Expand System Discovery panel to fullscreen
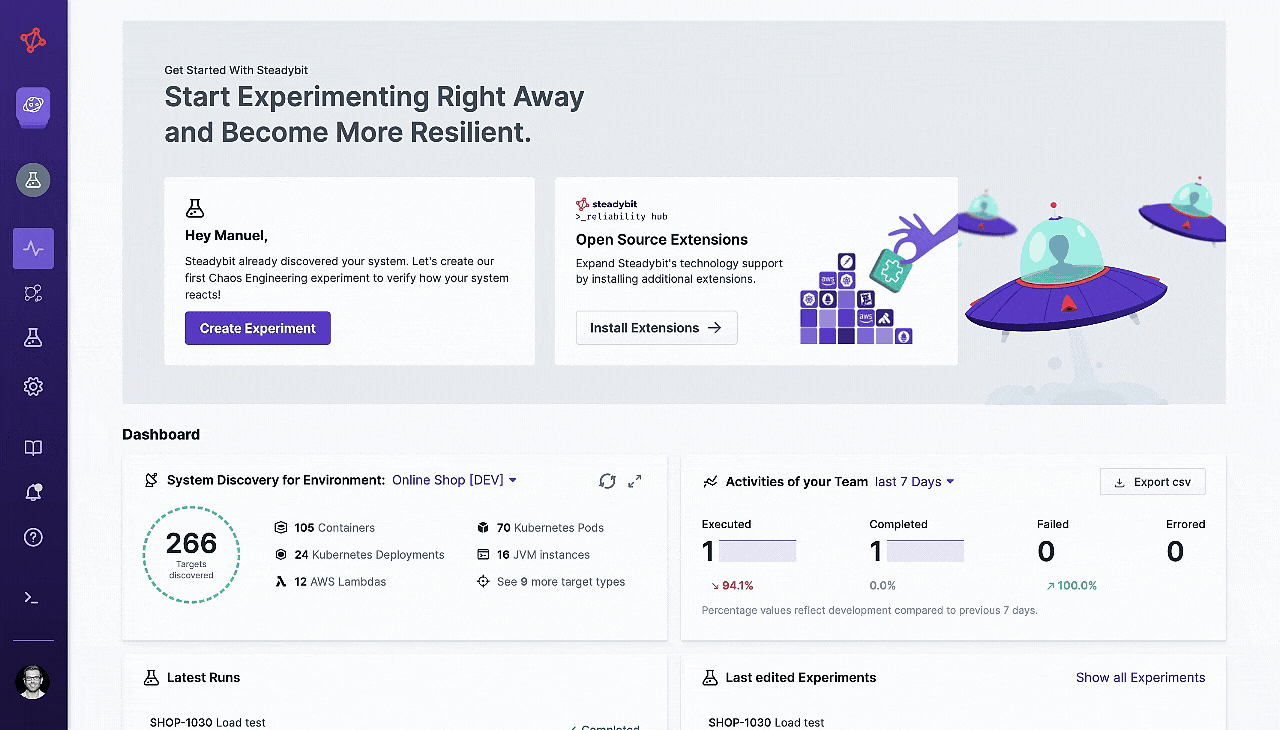This screenshot has width=1280, height=730. 634,481
